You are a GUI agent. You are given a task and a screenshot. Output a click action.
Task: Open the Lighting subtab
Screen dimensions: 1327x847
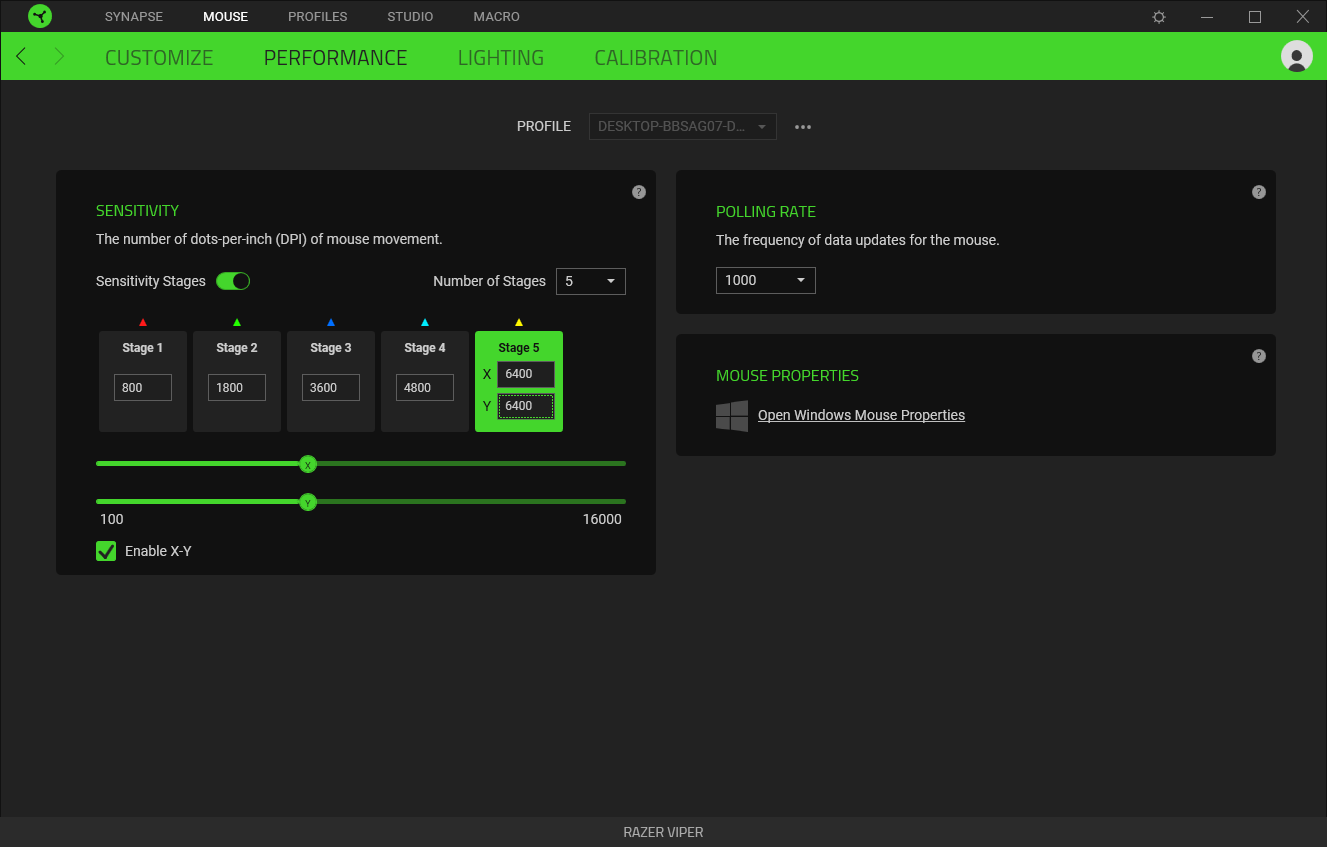point(501,58)
